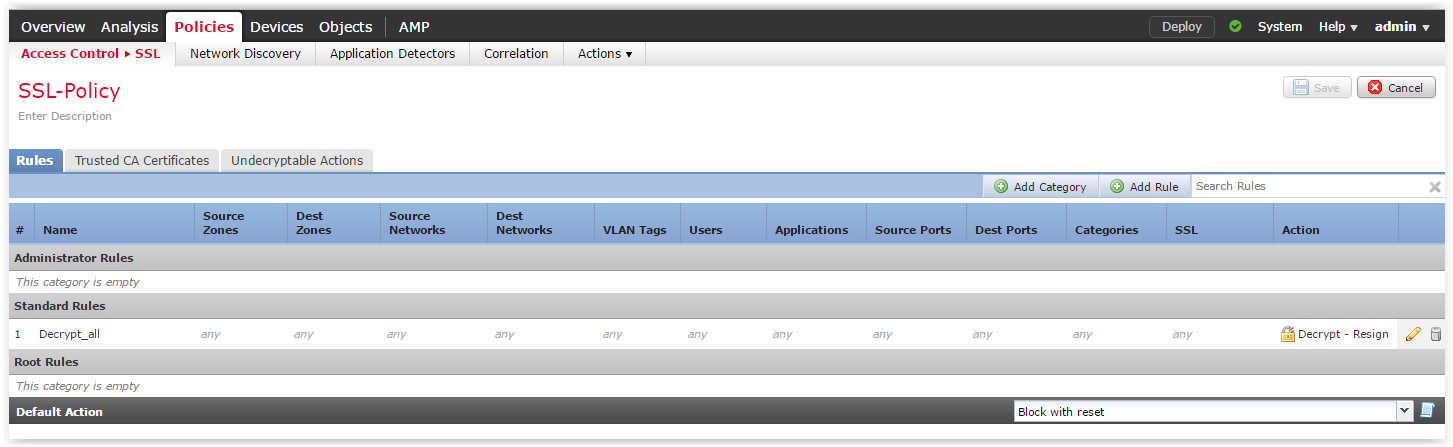Click the Decrypt - Resign action
This screenshot has height=447, width=1453.
(x=1334, y=334)
